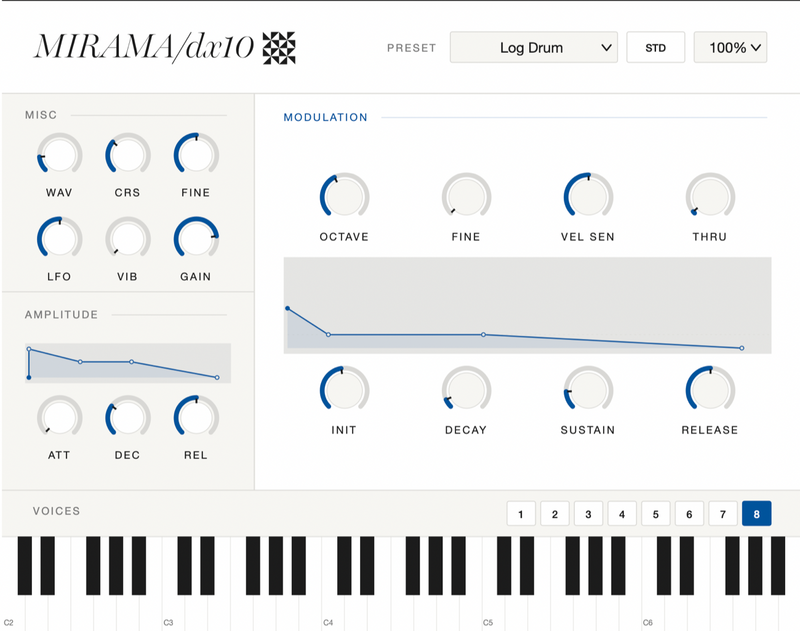Click the VOICES label
The image size is (800, 631).
point(57,511)
